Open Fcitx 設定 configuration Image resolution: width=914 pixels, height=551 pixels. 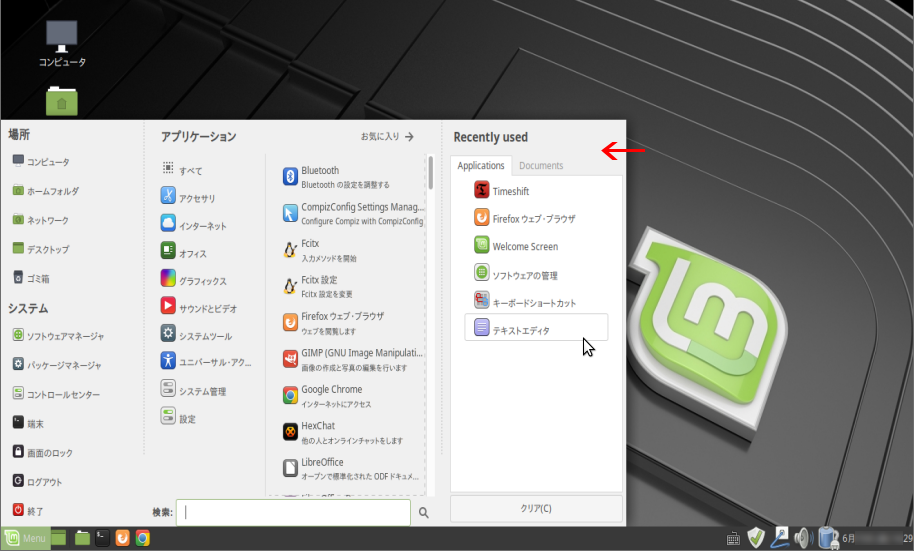coord(352,286)
